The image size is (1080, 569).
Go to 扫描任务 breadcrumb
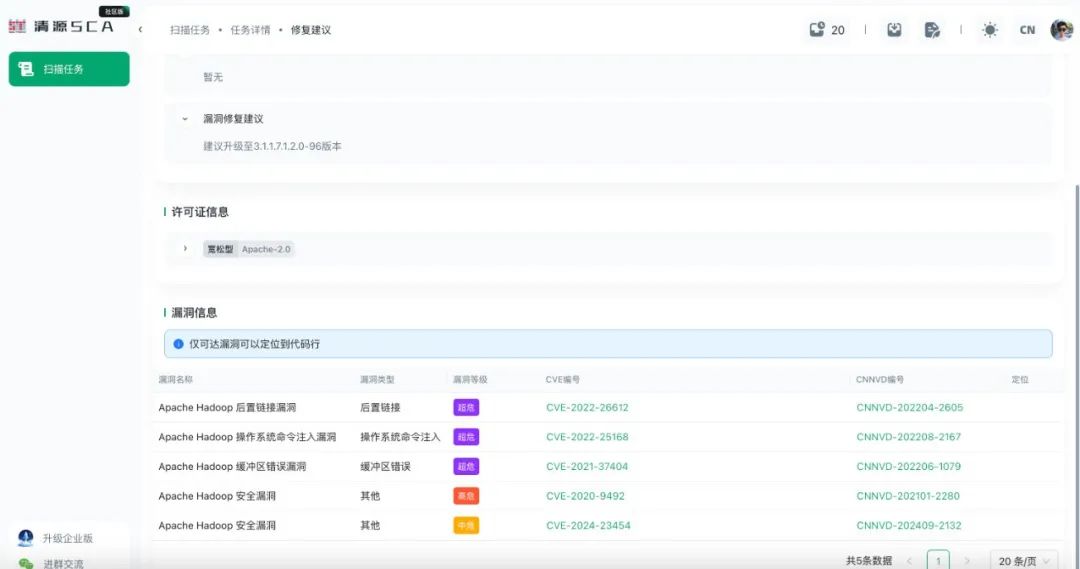(x=189, y=30)
